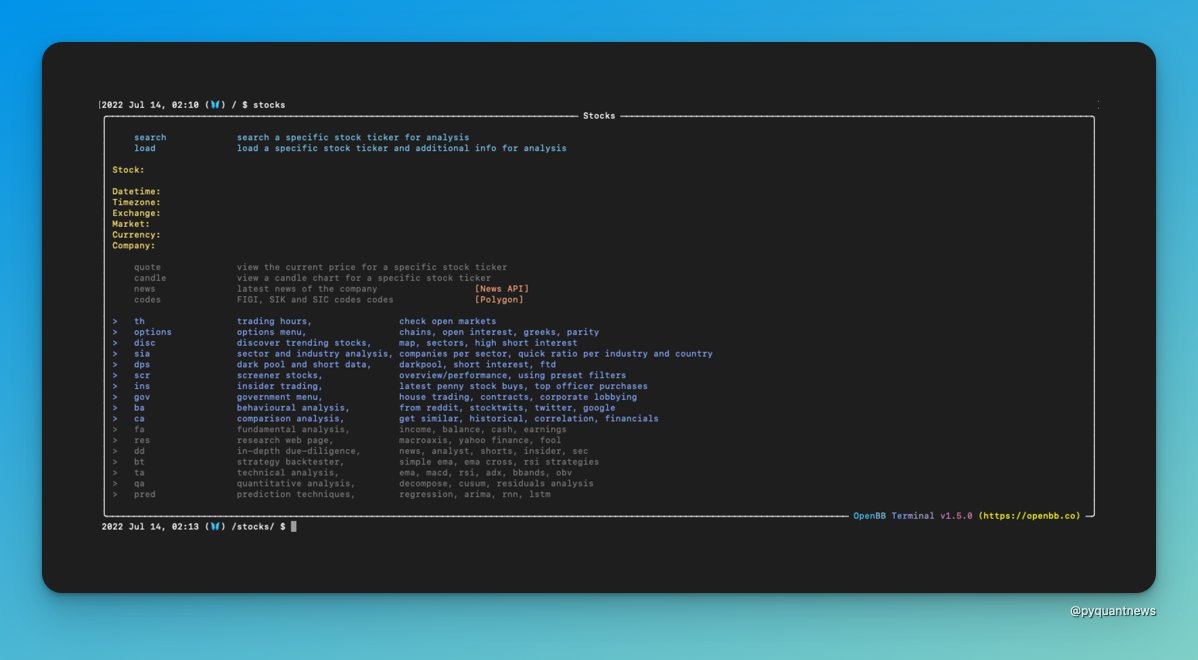Click the typed 'stocks' command in top prompt
The height and width of the screenshot is (660, 1198).
pos(269,105)
